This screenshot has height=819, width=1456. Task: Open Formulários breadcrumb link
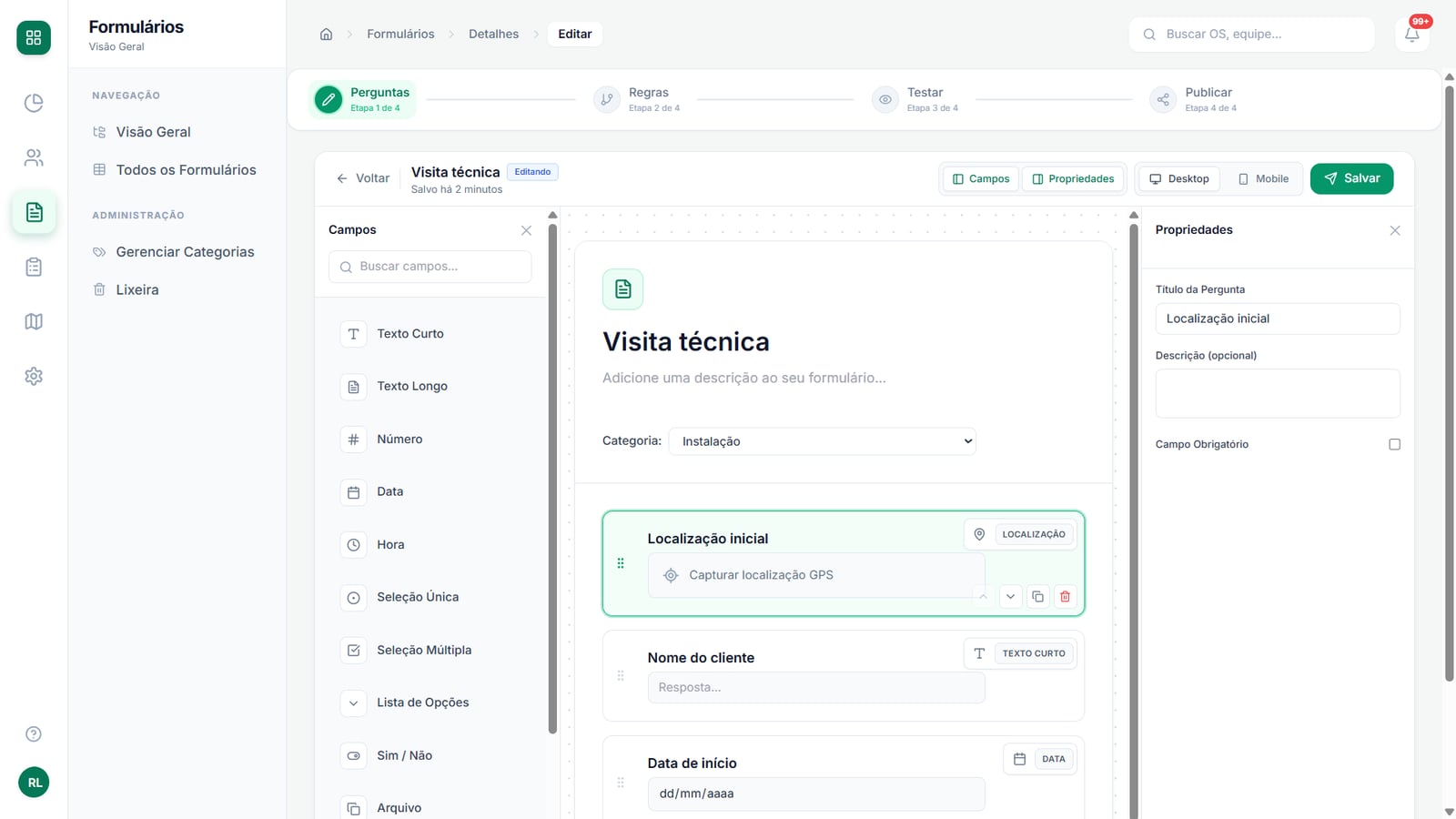[x=400, y=34]
